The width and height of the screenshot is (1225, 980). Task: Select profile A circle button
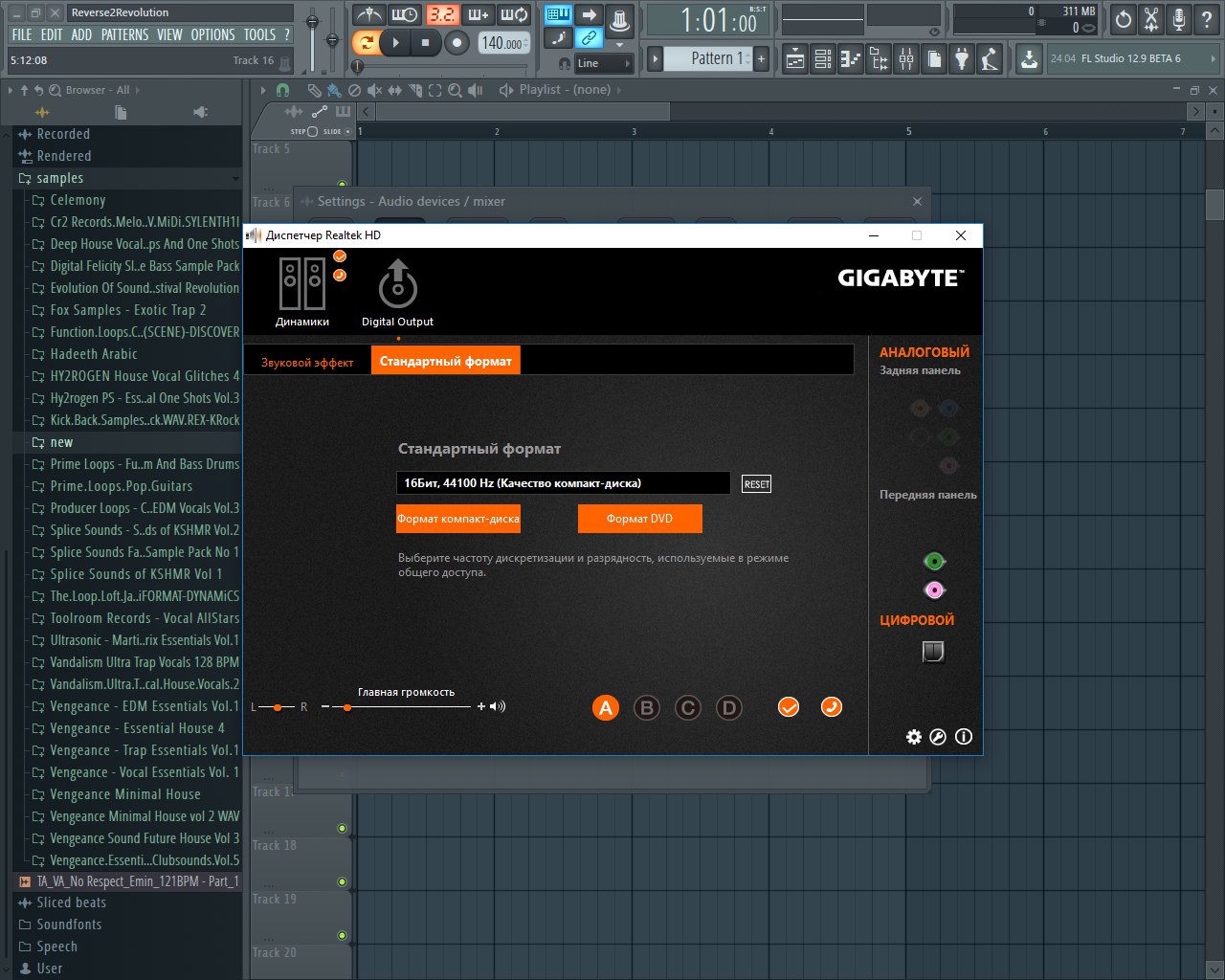click(x=605, y=708)
